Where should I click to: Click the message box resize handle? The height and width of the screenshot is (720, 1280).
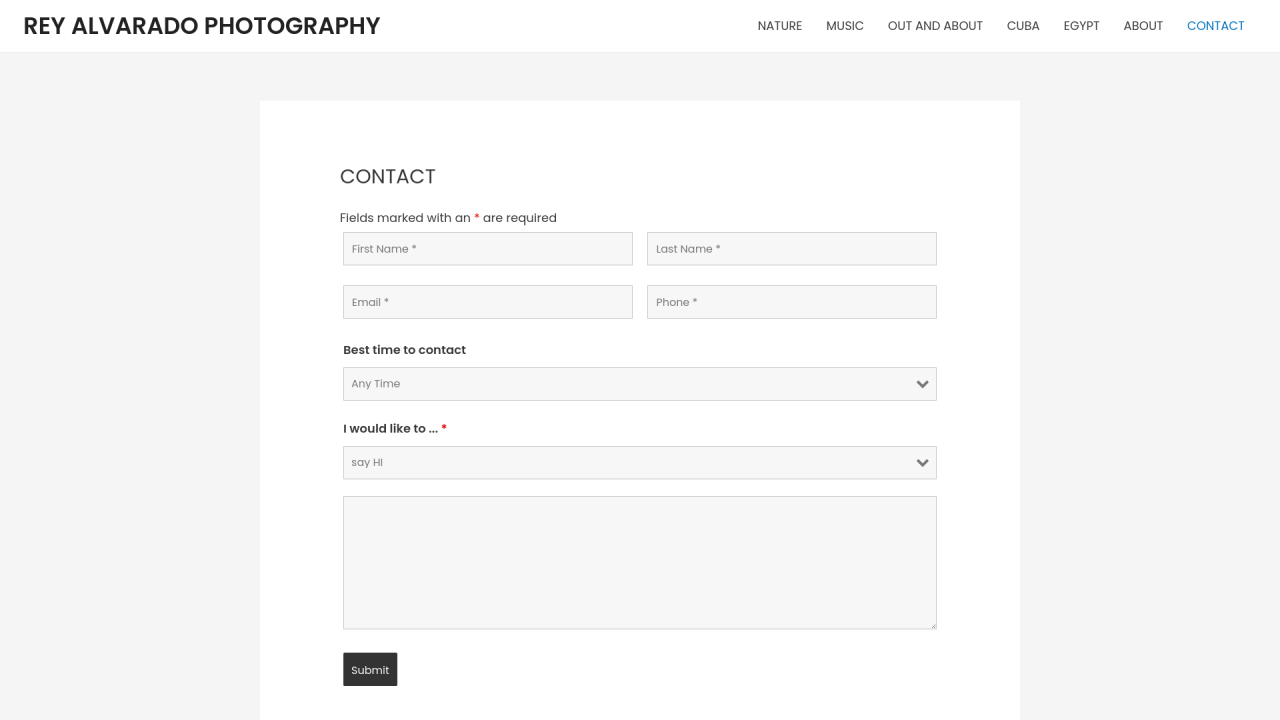(x=933, y=626)
